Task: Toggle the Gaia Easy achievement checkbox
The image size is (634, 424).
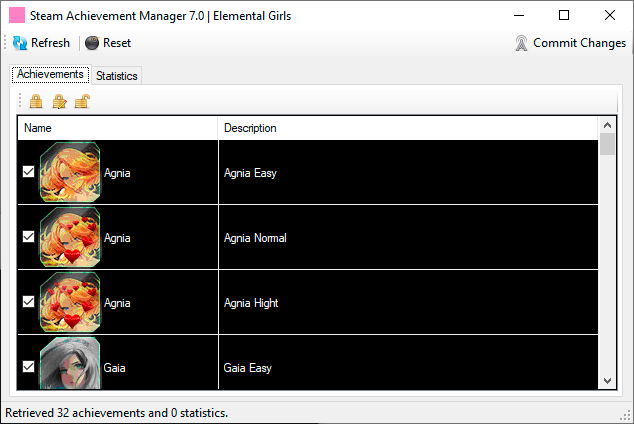Action: coord(29,367)
